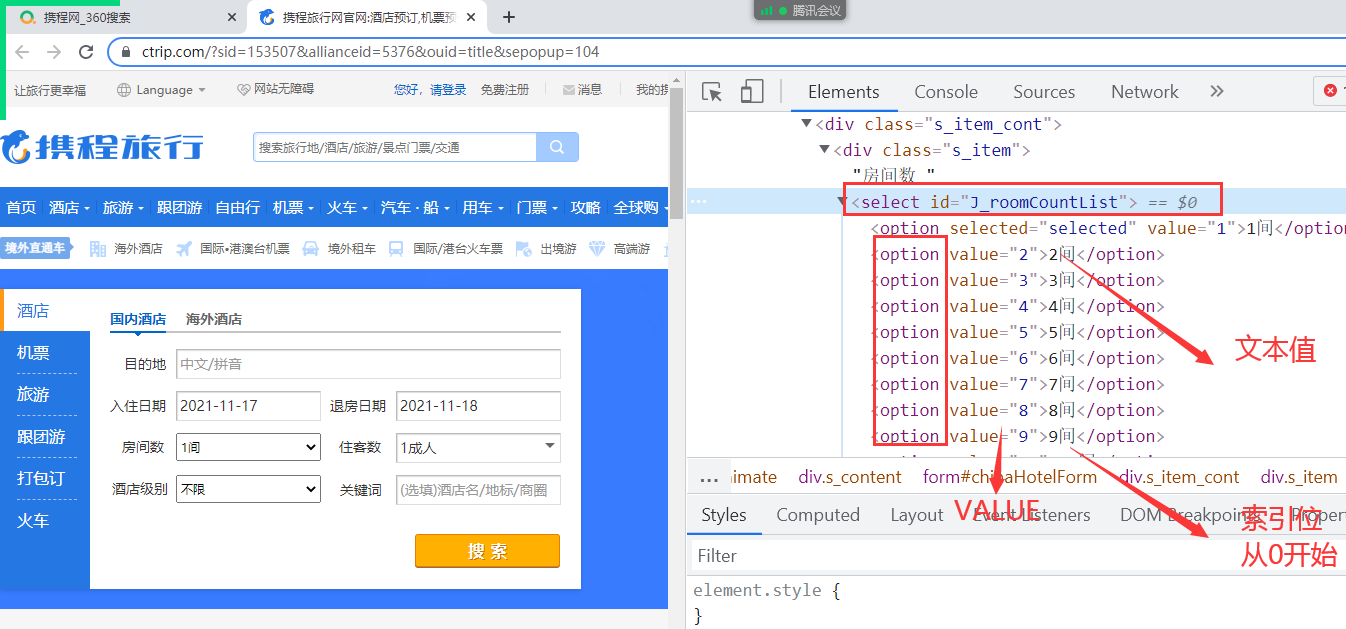Viewport: 1346px width, 629px height.
Task: Click in the 目的地 destination field
Action: point(368,364)
